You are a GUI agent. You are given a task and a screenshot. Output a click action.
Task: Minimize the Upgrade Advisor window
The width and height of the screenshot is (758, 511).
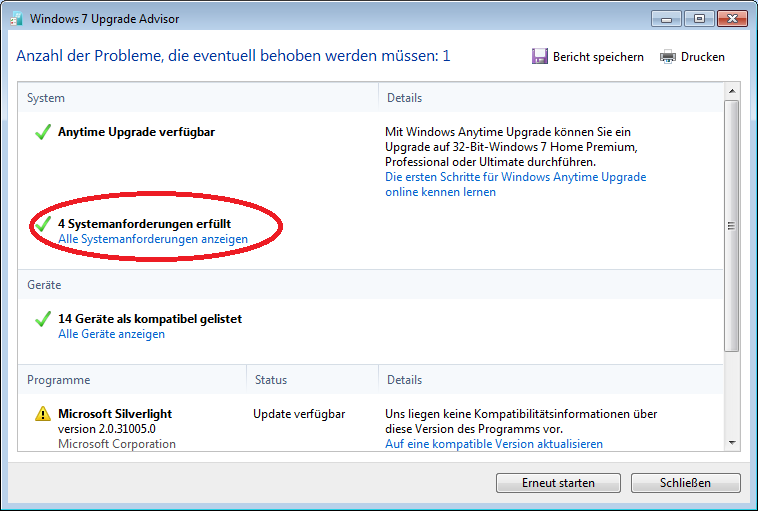click(667, 19)
